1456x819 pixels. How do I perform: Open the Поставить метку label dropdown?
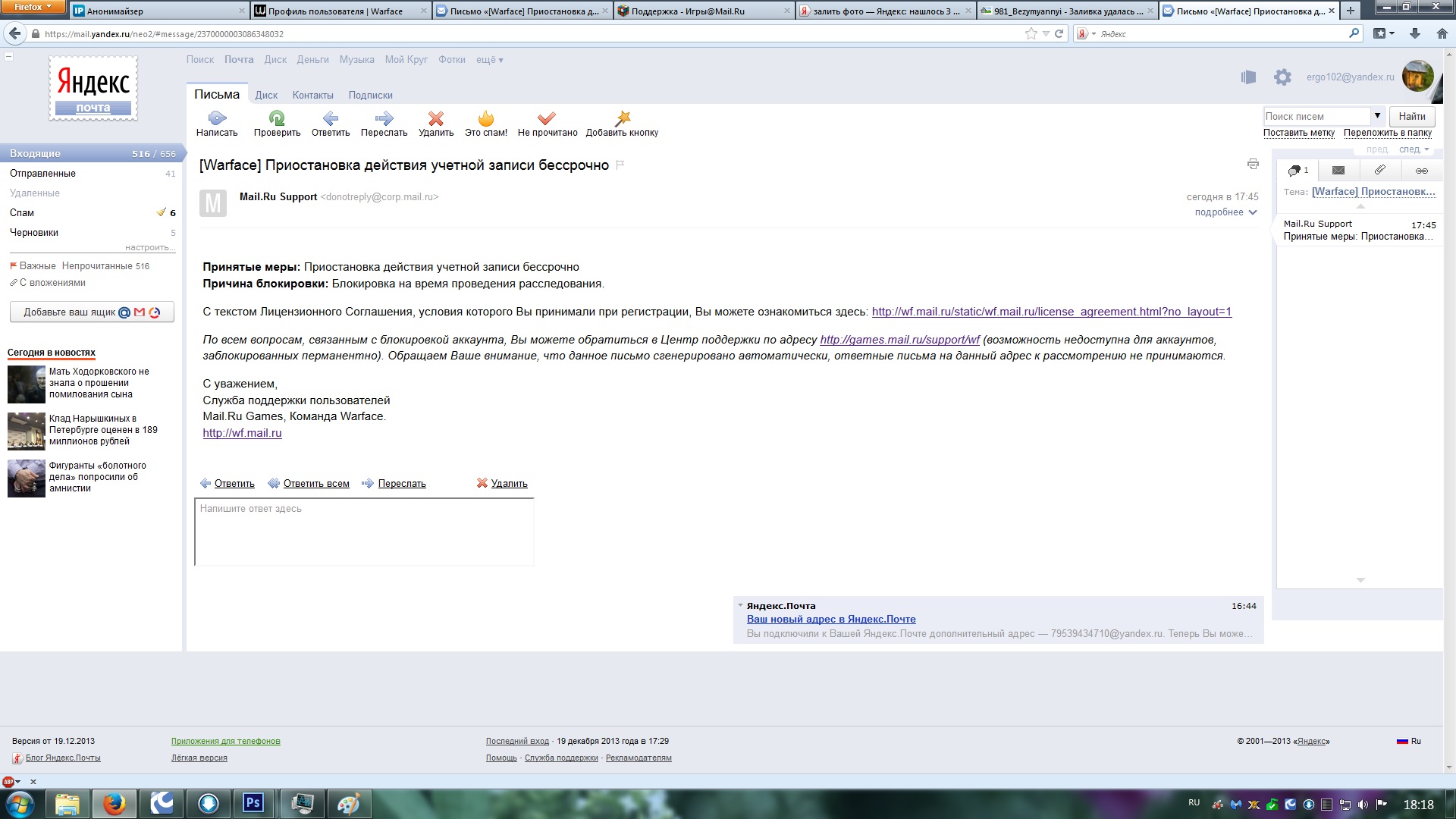pyautogui.click(x=1298, y=133)
